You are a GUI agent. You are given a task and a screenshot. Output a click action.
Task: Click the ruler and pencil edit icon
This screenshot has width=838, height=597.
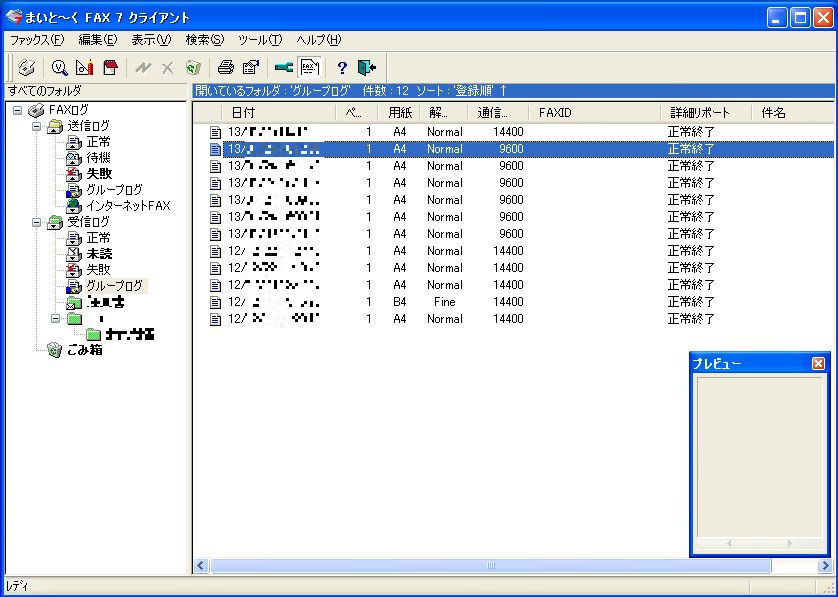(x=84, y=67)
